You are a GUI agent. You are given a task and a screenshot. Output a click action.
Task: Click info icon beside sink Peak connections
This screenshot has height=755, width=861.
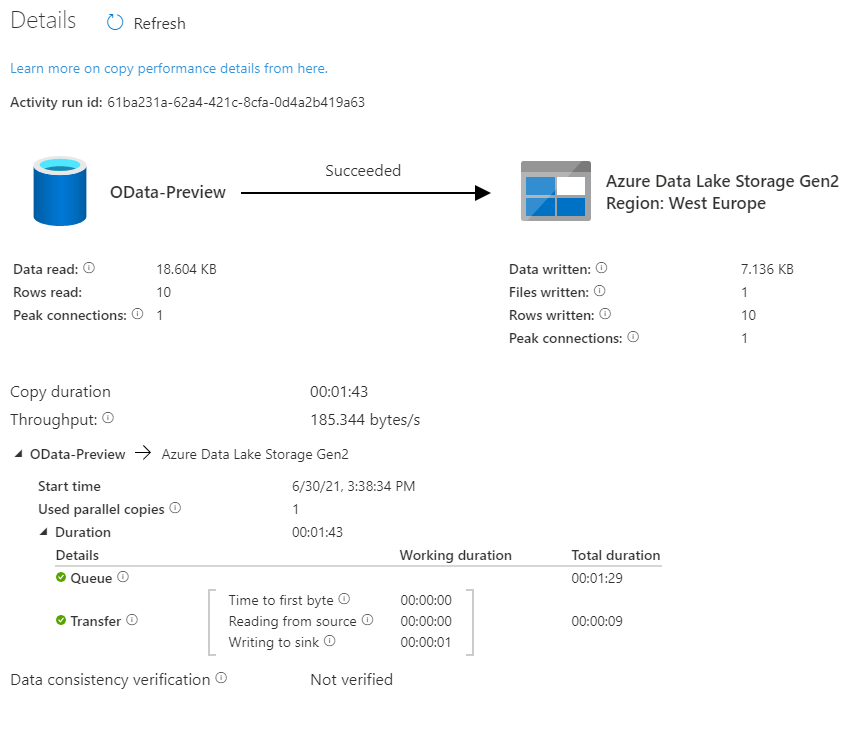click(x=633, y=337)
